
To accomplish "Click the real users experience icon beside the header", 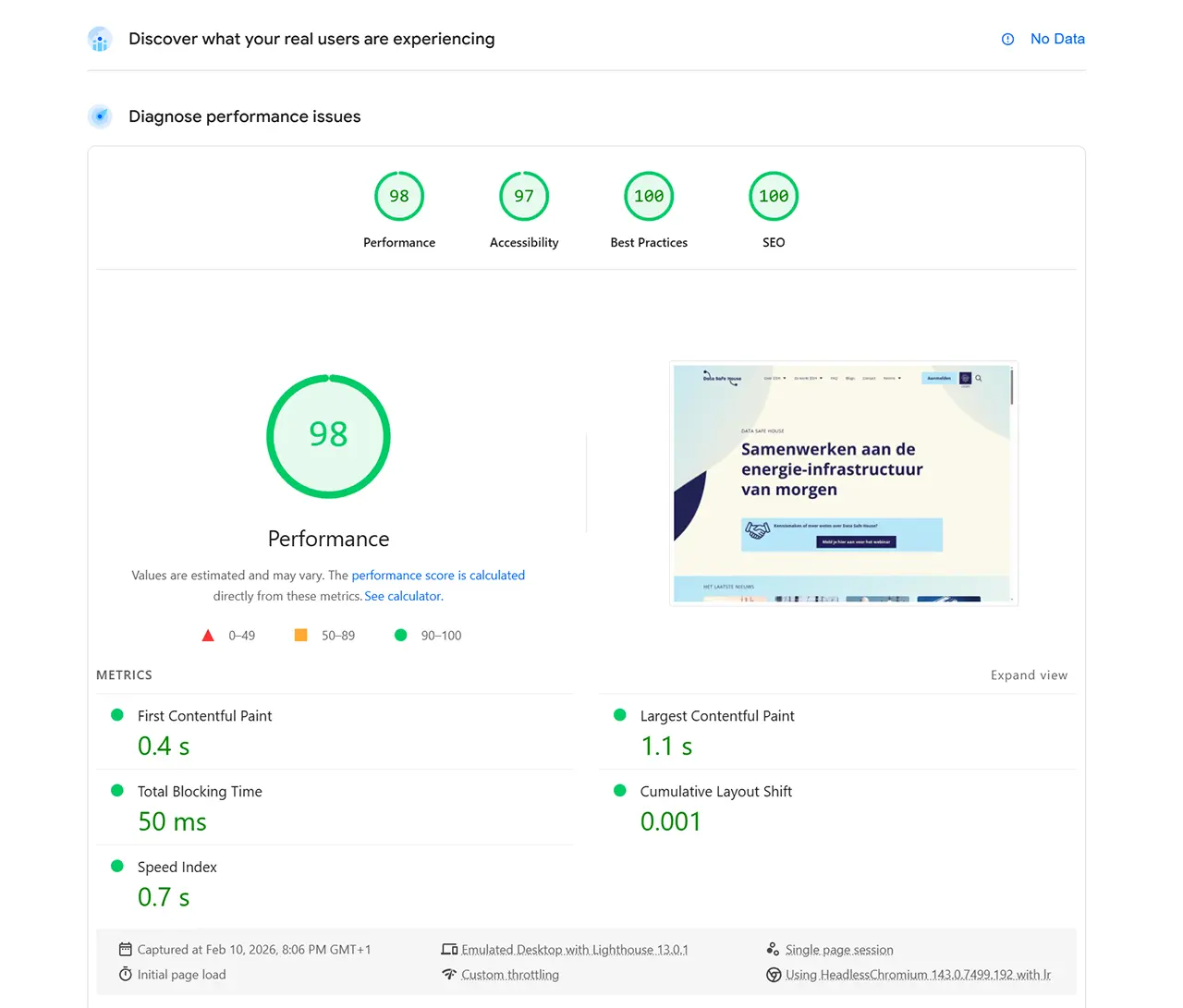I will [x=99, y=39].
